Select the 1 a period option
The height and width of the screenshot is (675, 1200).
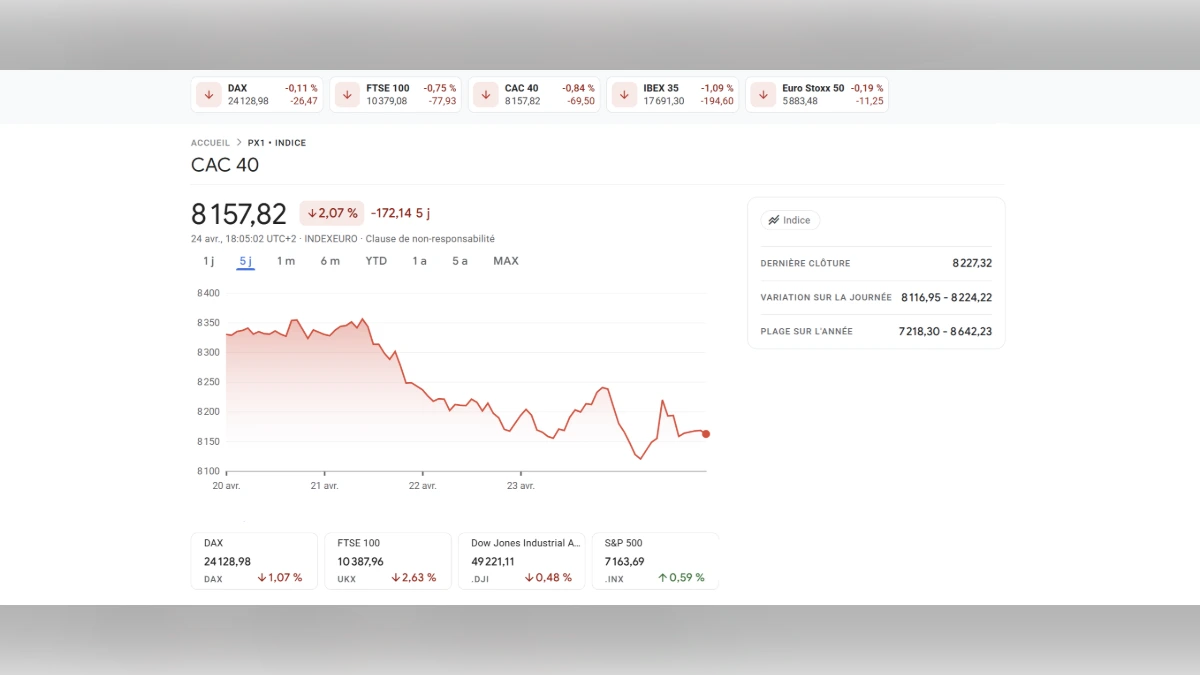(x=418, y=260)
